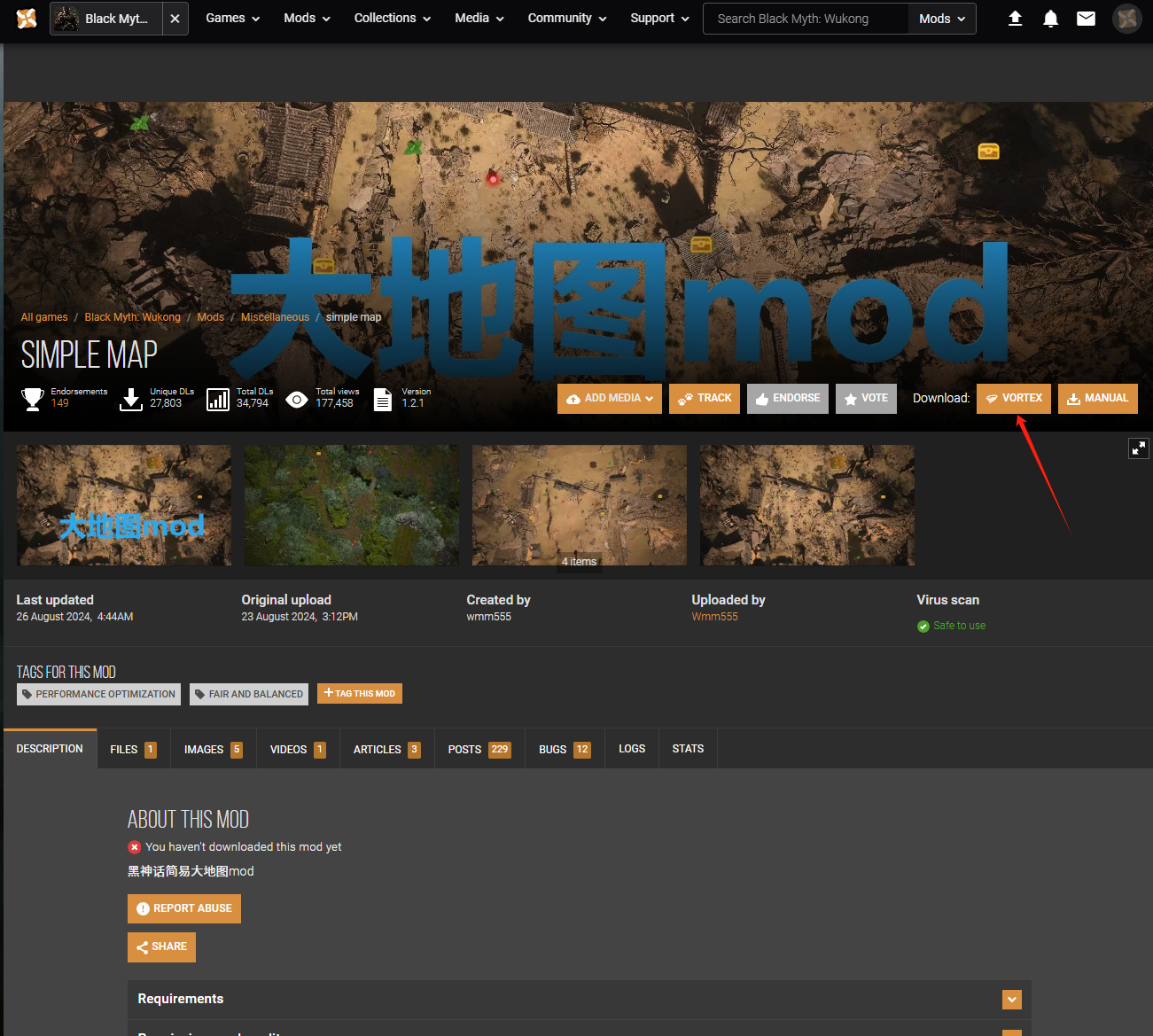Click the endorsements trophy icon
Image resolution: width=1153 pixels, height=1036 pixels.
[x=33, y=400]
